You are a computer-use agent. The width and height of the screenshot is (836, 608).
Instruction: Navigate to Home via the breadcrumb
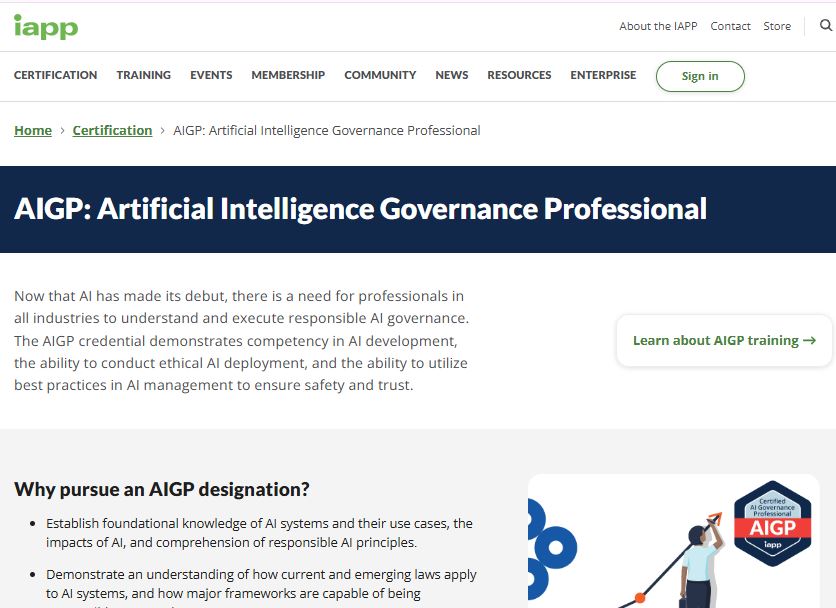coord(33,130)
